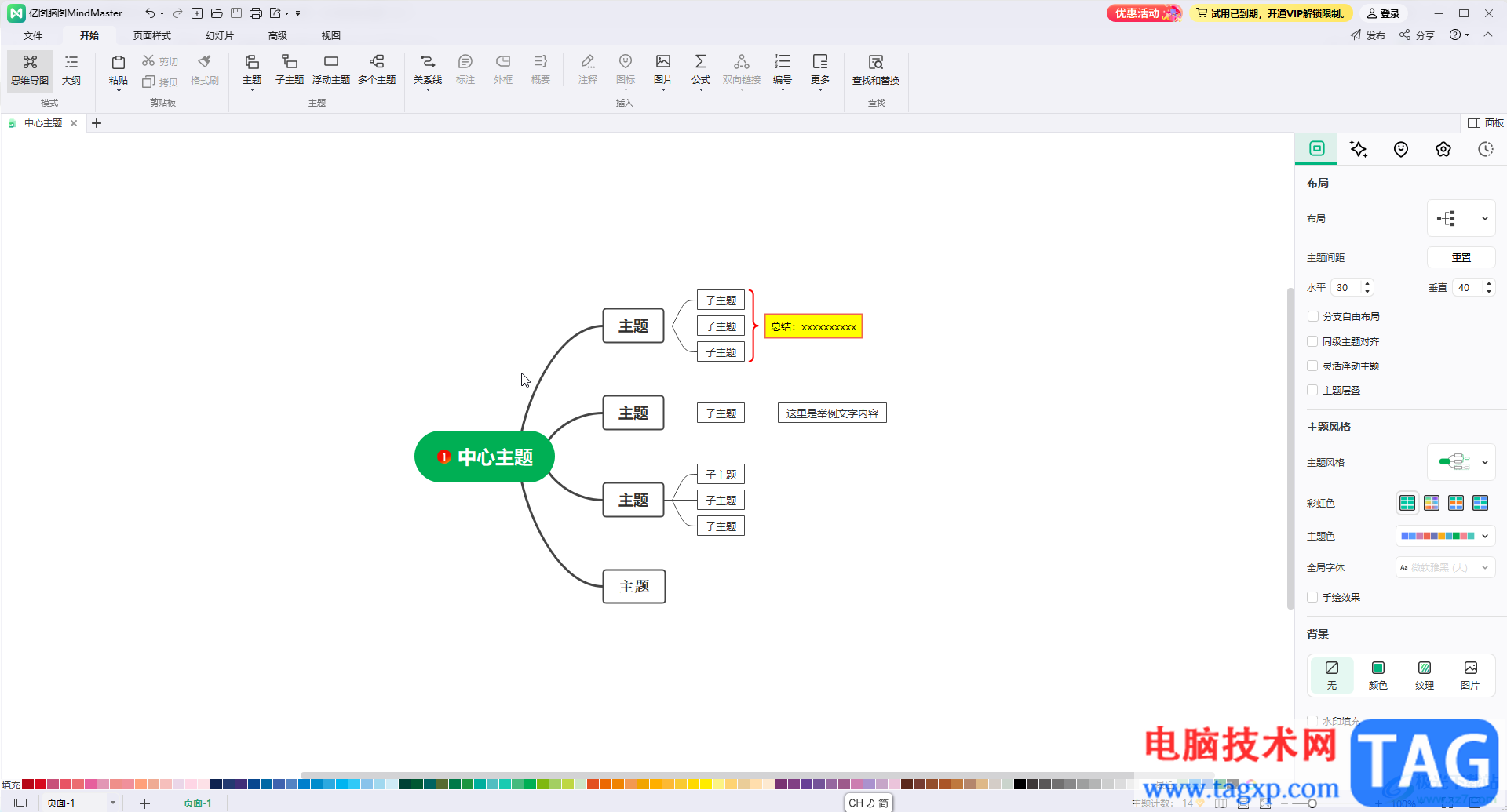Select the yellow summary (总结) box
Image resolution: width=1507 pixels, height=812 pixels.
point(813,326)
